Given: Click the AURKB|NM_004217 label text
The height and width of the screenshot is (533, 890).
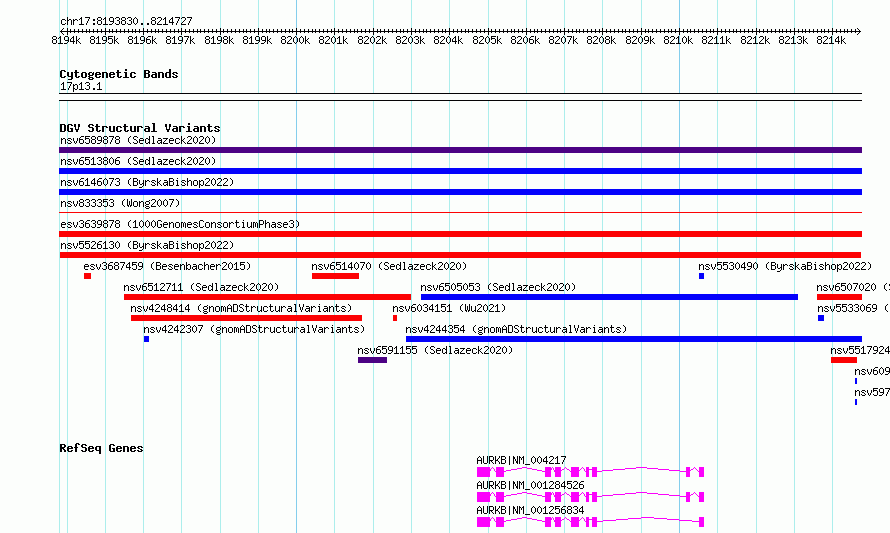Looking at the screenshot, I should (521, 460).
